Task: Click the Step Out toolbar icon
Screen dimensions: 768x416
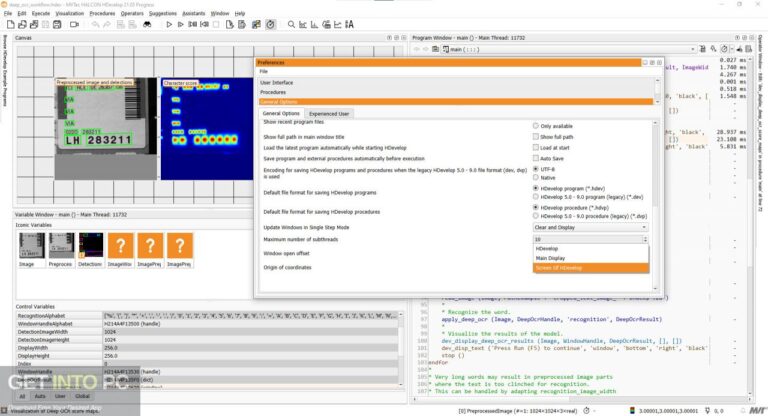Action: (204, 24)
